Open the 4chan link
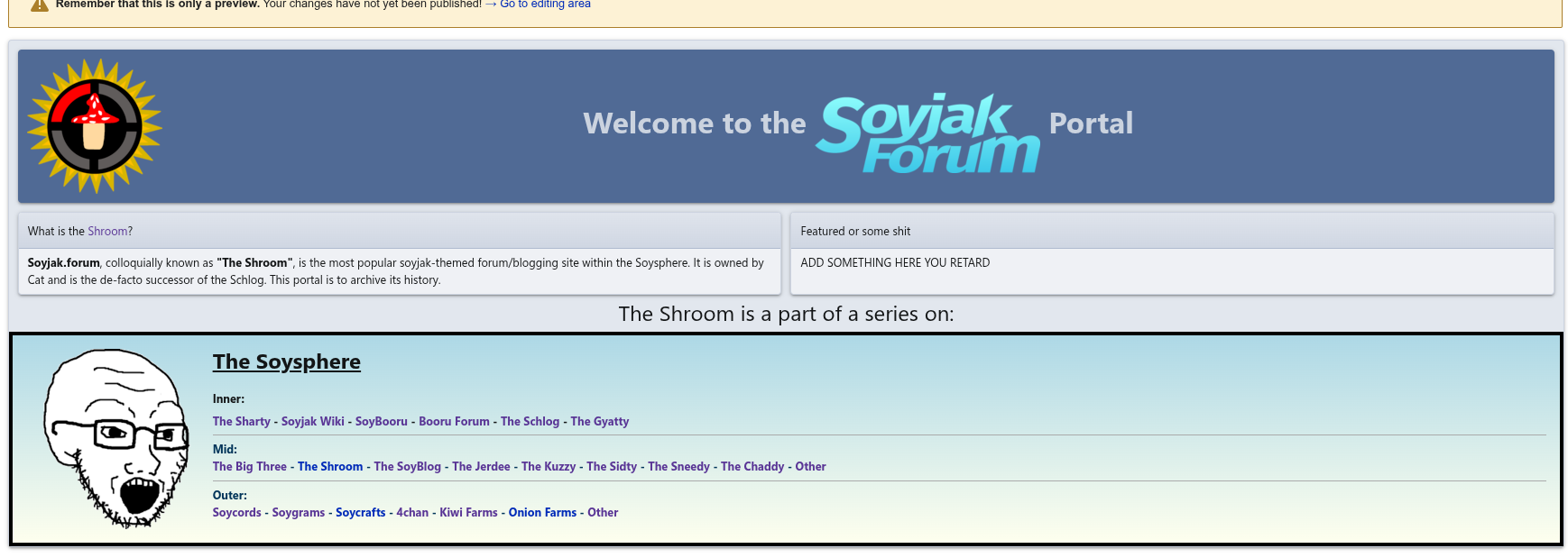 [x=412, y=512]
